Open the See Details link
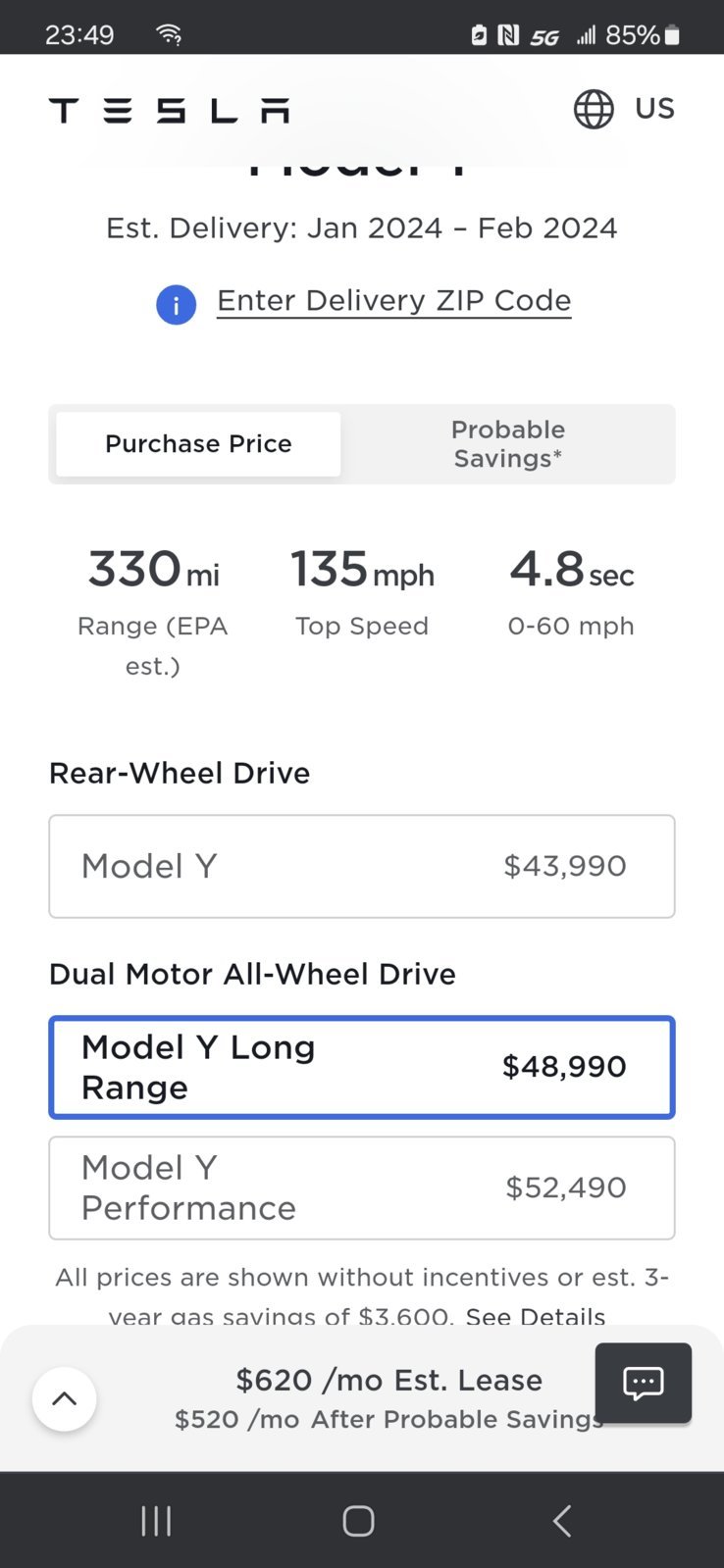The height and width of the screenshot is (1568, 724). (x=536, y=1316)
